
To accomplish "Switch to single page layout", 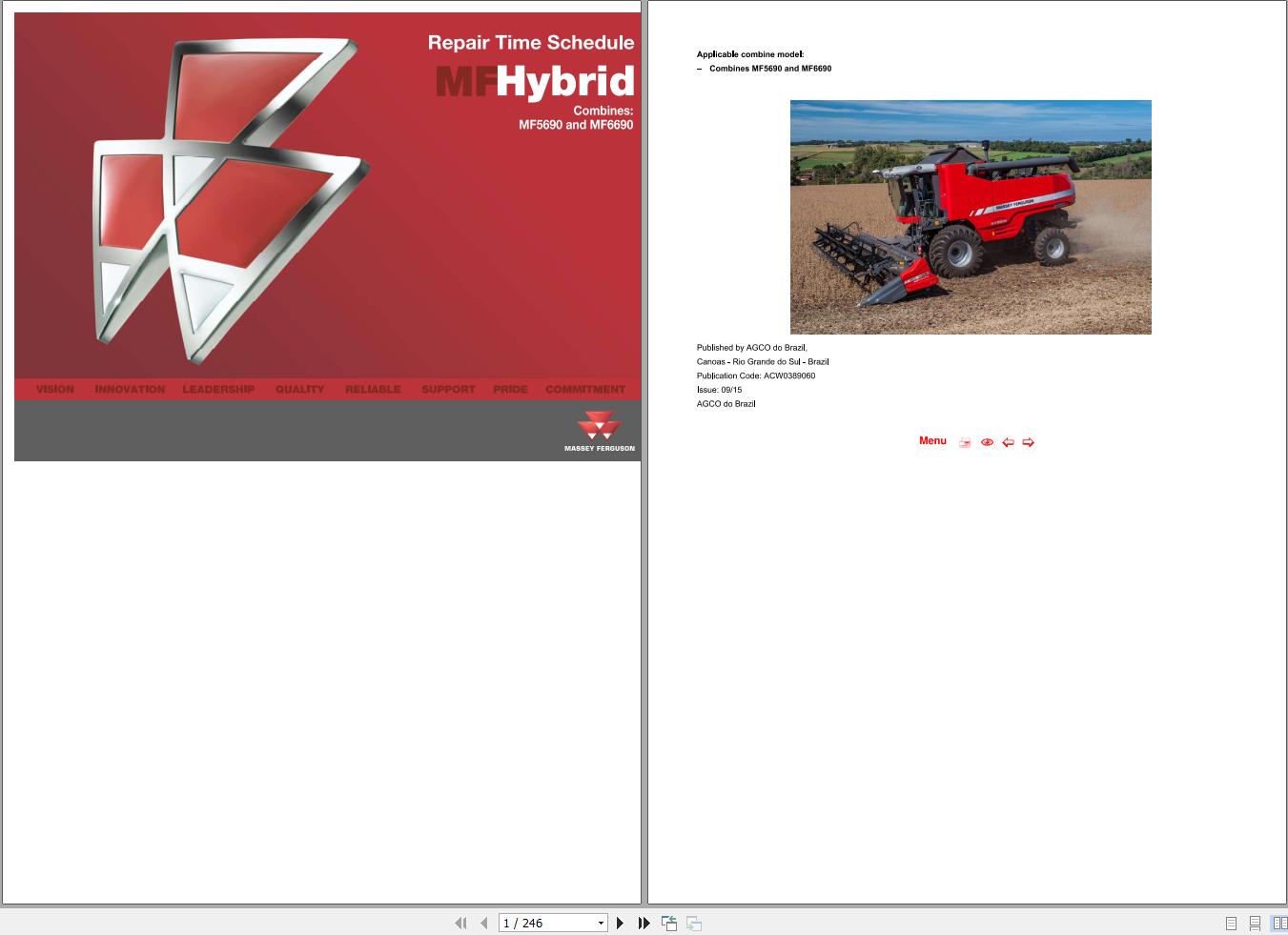I will pos(1231,923).
